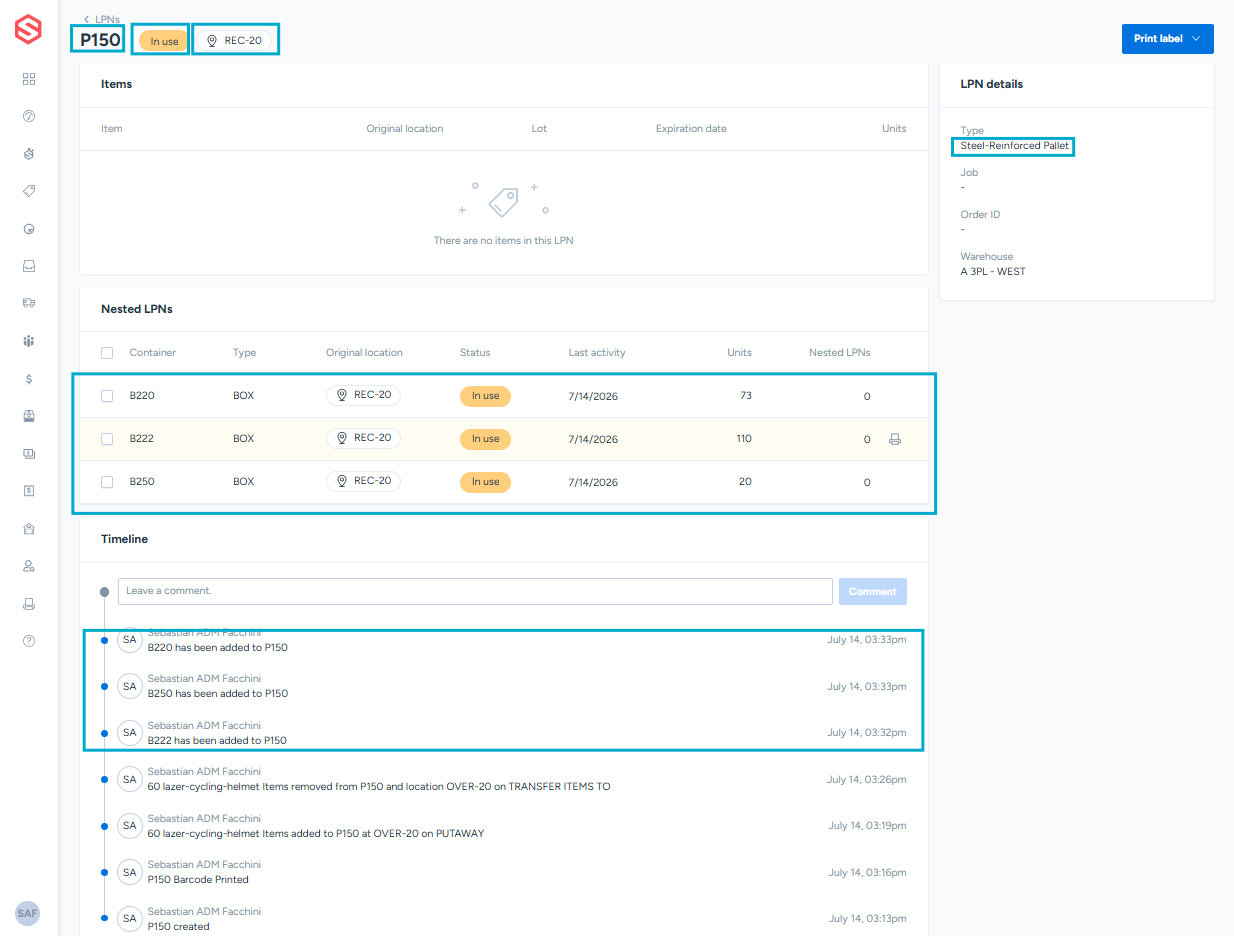Image resolution: width=1234 pixels, height=936 pixels.
Task: Open the warehouse building sidebar icon
Action: point(29,529)
